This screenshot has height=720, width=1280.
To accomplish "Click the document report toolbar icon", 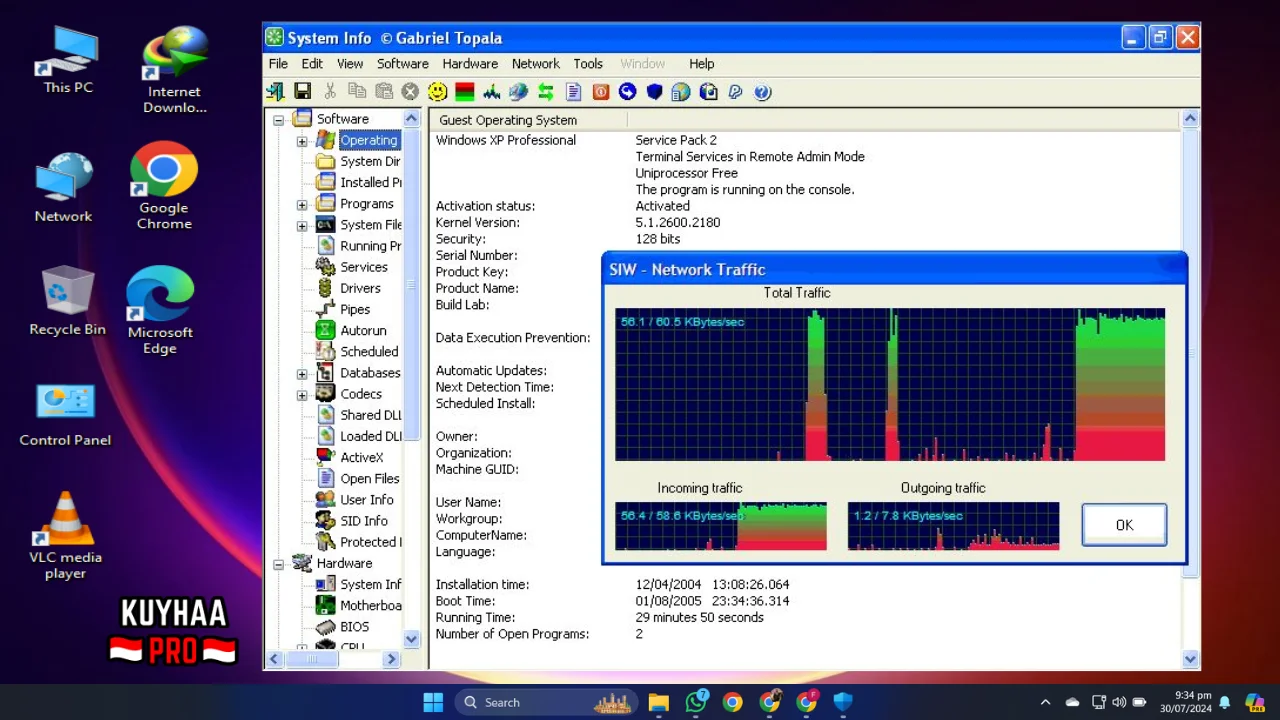I will pos(573,92).
